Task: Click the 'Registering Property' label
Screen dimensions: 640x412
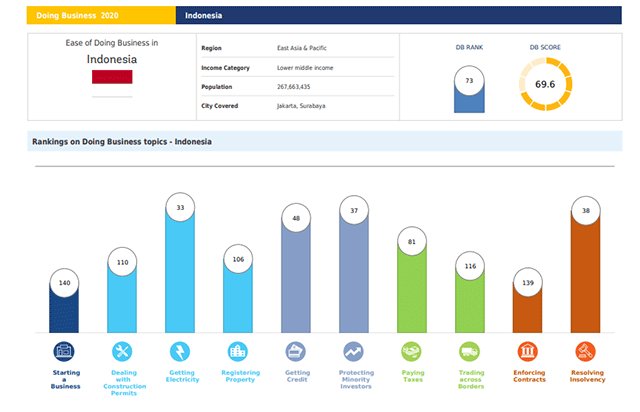Action: pos(240,376)
